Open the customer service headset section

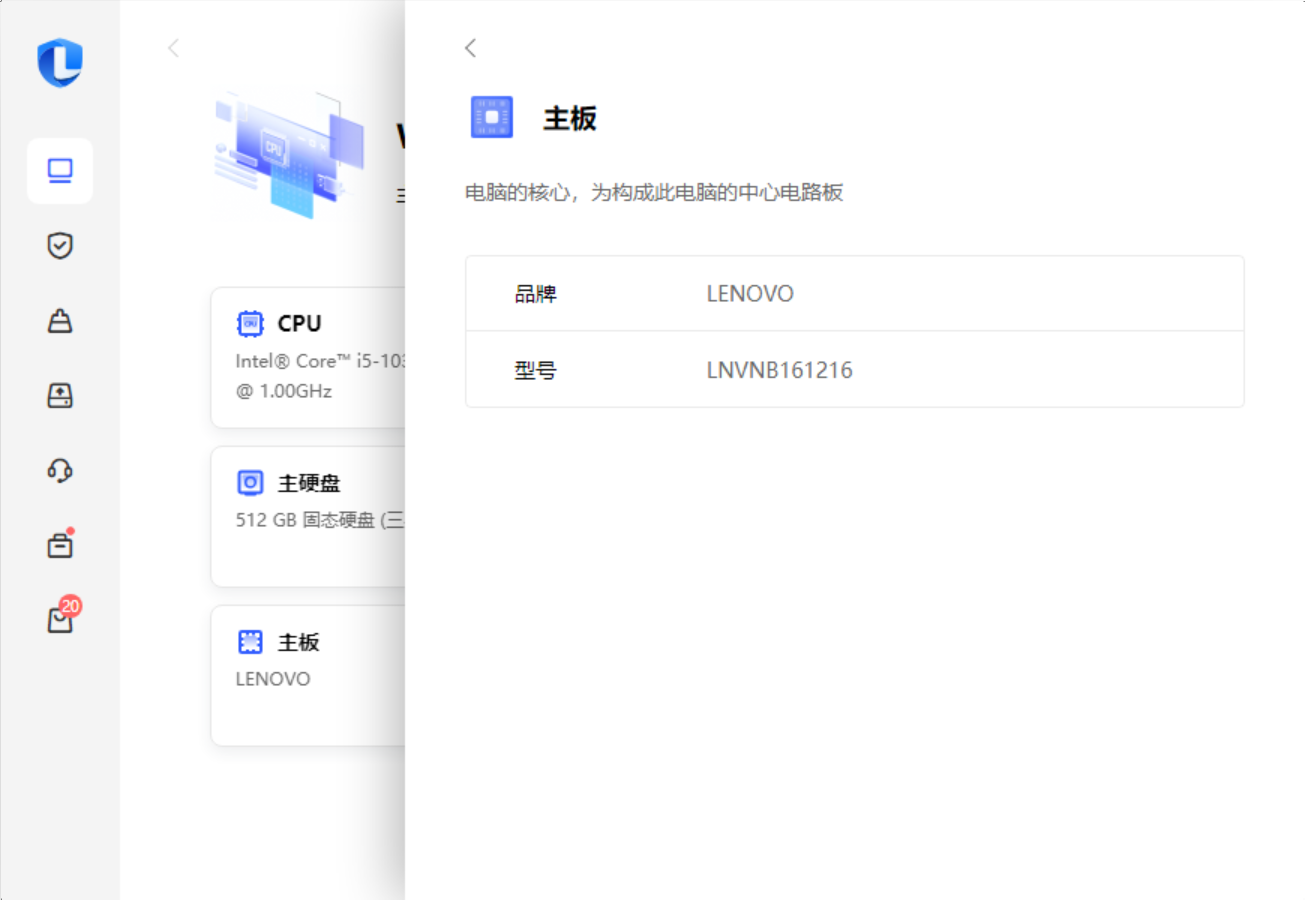[x=60, y=470]
